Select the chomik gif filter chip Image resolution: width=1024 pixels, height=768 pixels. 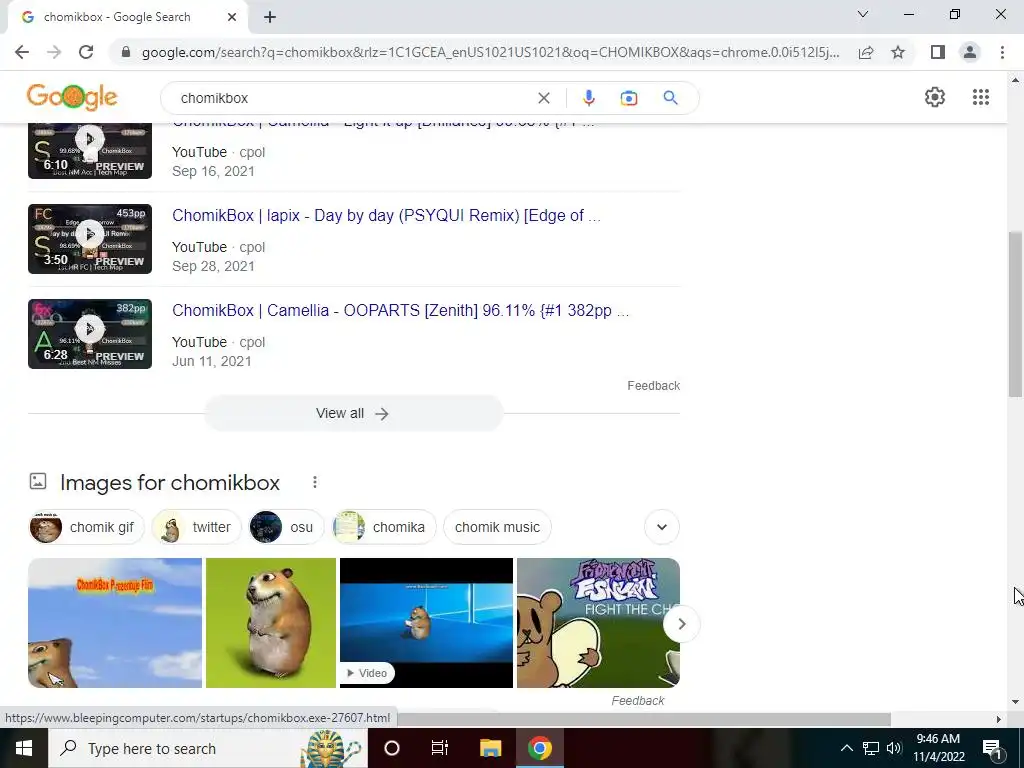[86, 527]
